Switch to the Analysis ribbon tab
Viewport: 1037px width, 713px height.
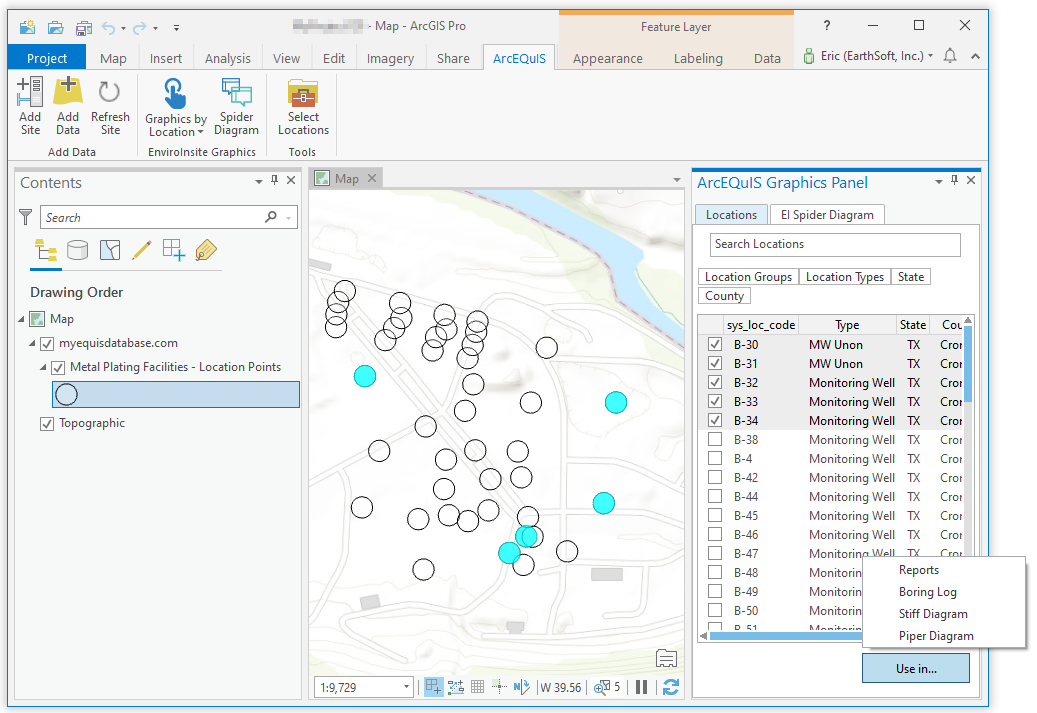point(228,58)
